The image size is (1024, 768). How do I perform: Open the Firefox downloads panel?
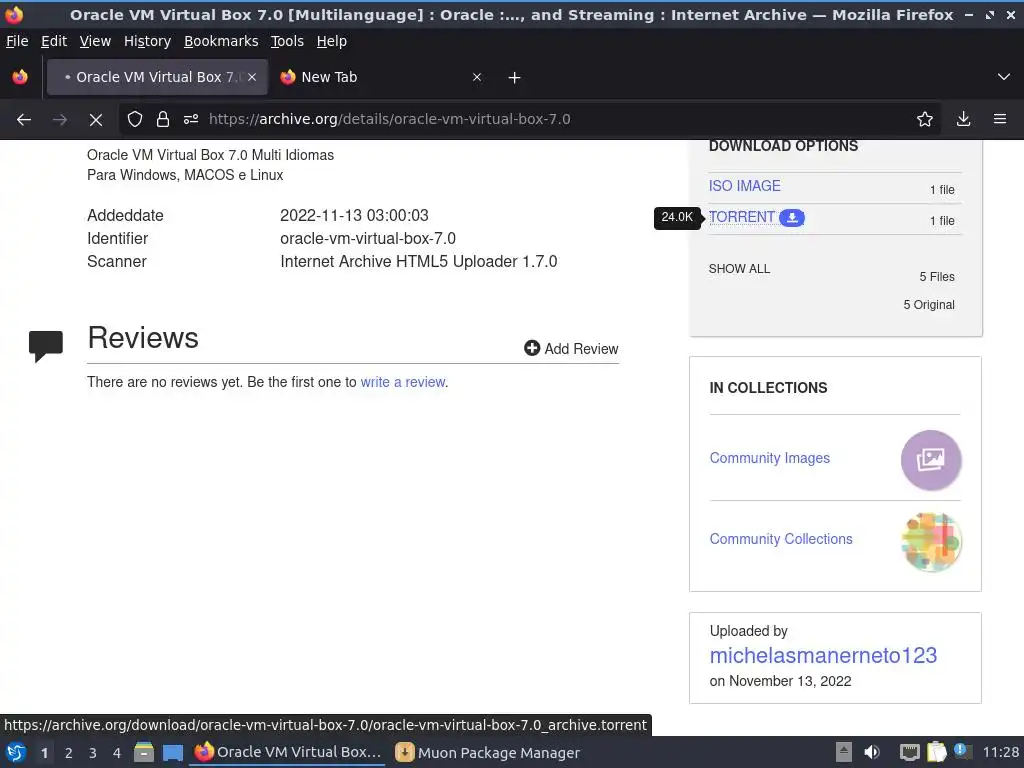[963, 119]
